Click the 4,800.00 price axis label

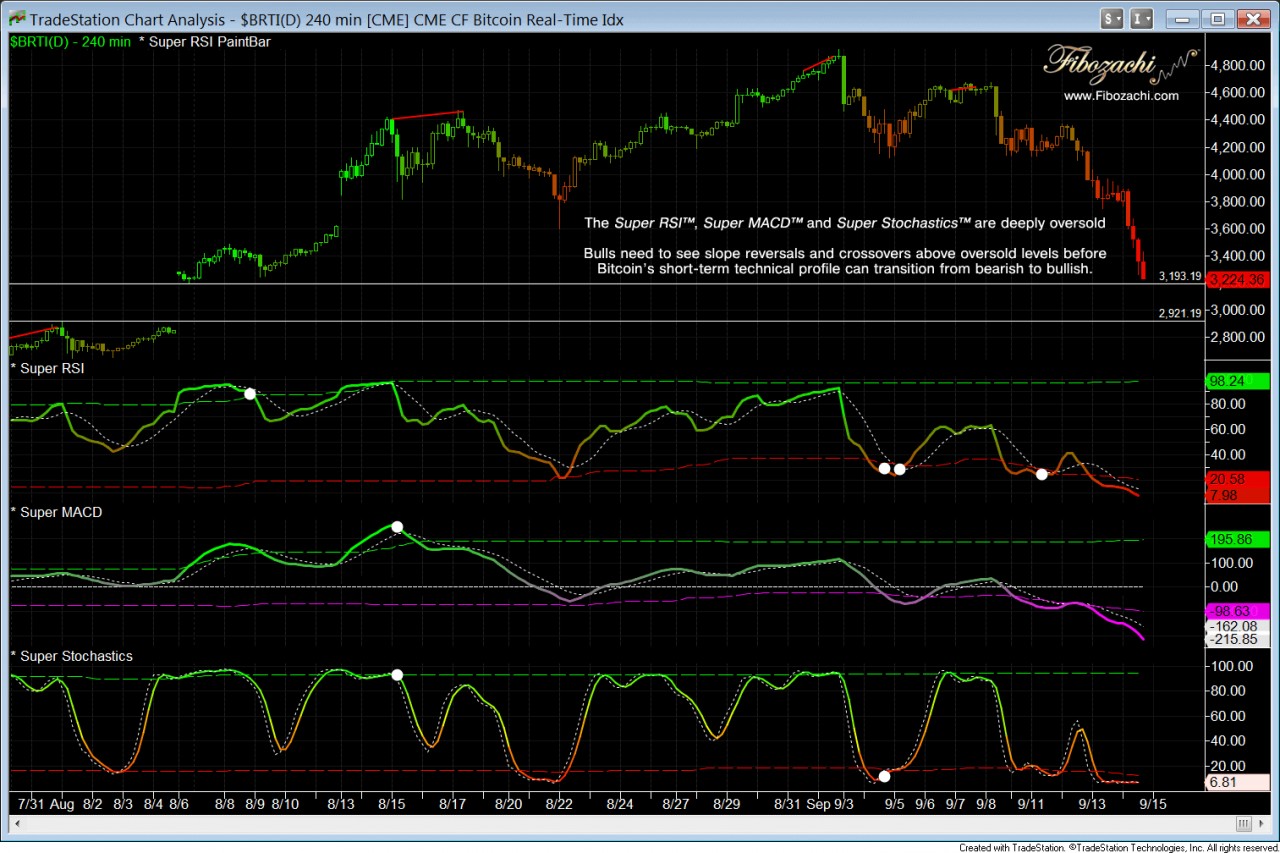(x=1238, y=65)
